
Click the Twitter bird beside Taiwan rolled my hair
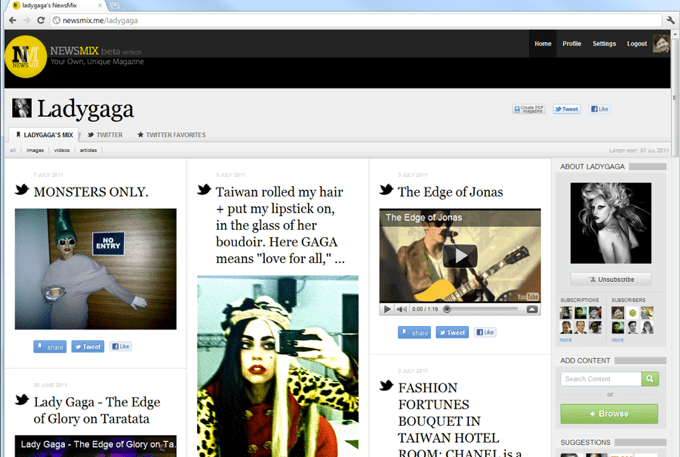(204, 189)
